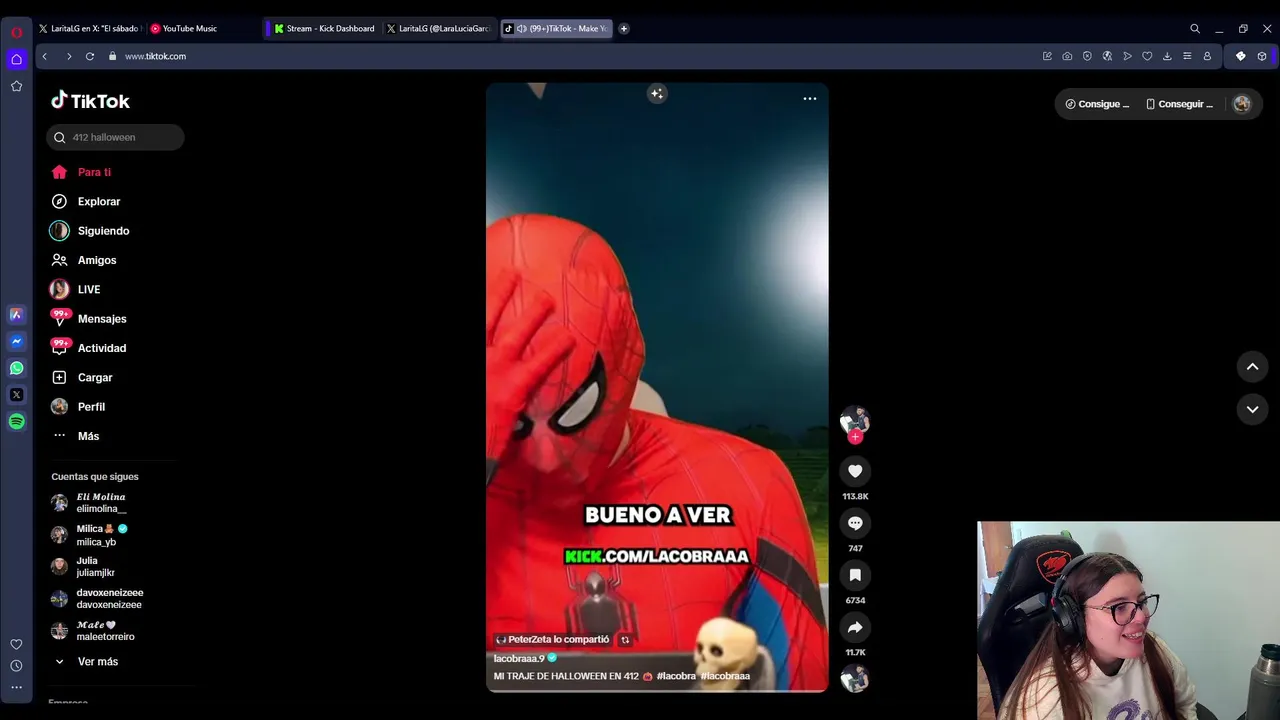Open WhatsApp in the Opera sidebar

tap(16, 368)
